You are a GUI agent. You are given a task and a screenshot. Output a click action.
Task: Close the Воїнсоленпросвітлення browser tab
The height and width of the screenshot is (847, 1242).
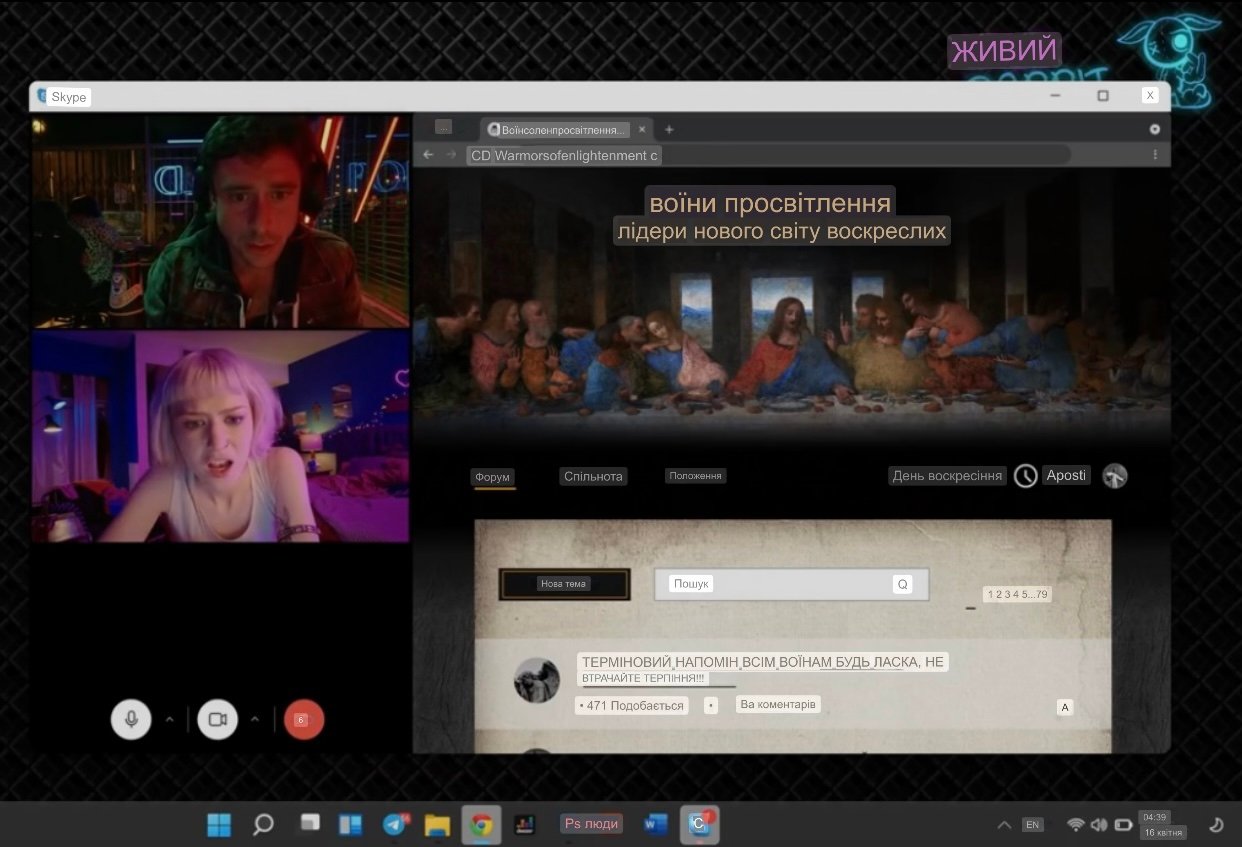pos(642,129)
